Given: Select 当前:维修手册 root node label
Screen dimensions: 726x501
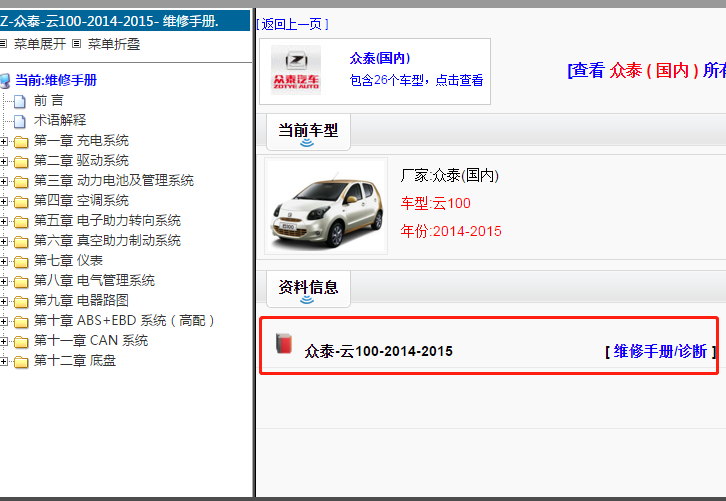Looking at the screenshot, I should 56,80.
